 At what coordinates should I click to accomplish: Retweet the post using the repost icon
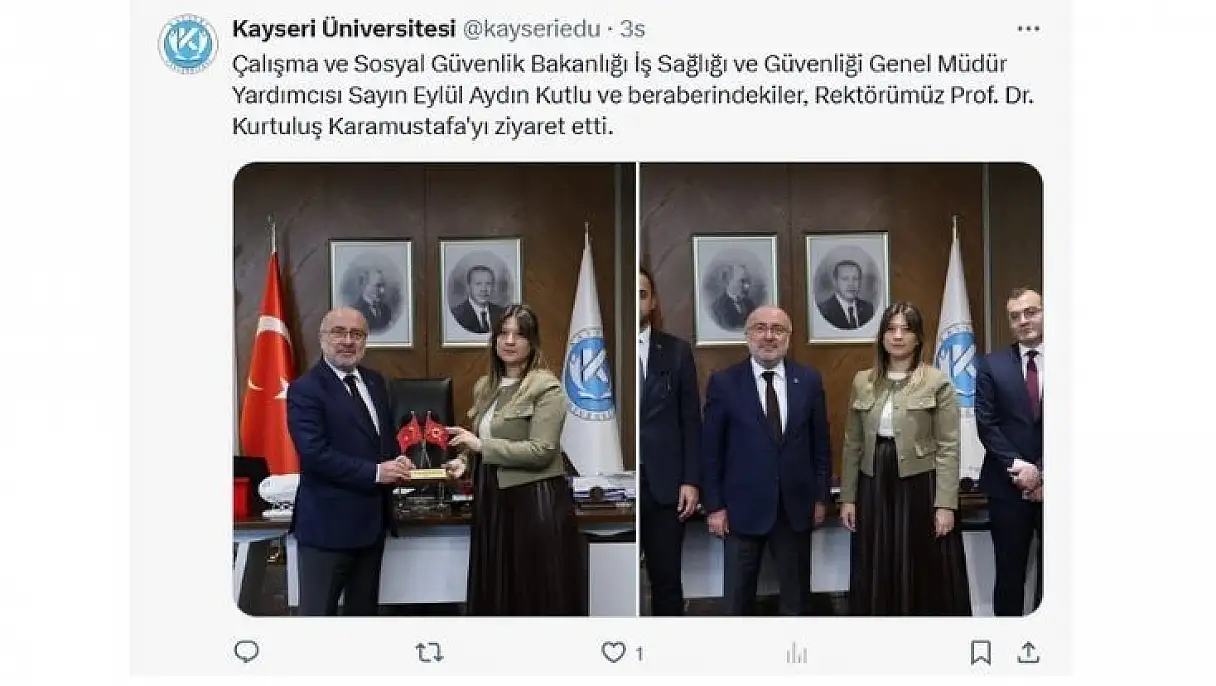pos(429,653)
